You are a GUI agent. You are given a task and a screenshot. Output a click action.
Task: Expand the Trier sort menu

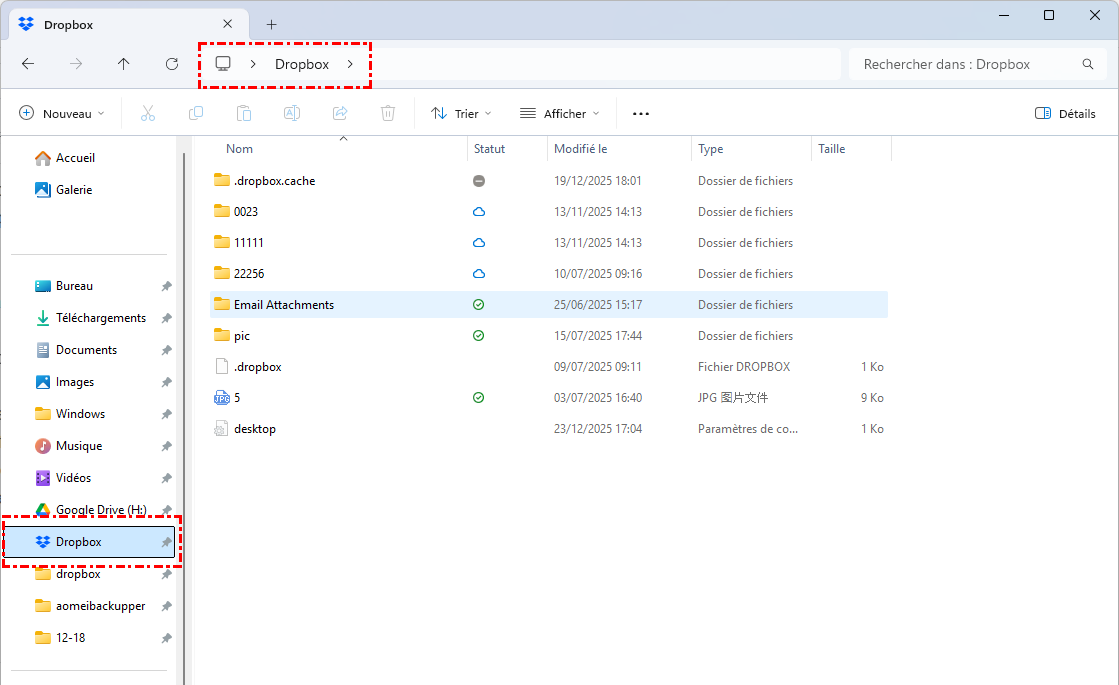(461, 114)
